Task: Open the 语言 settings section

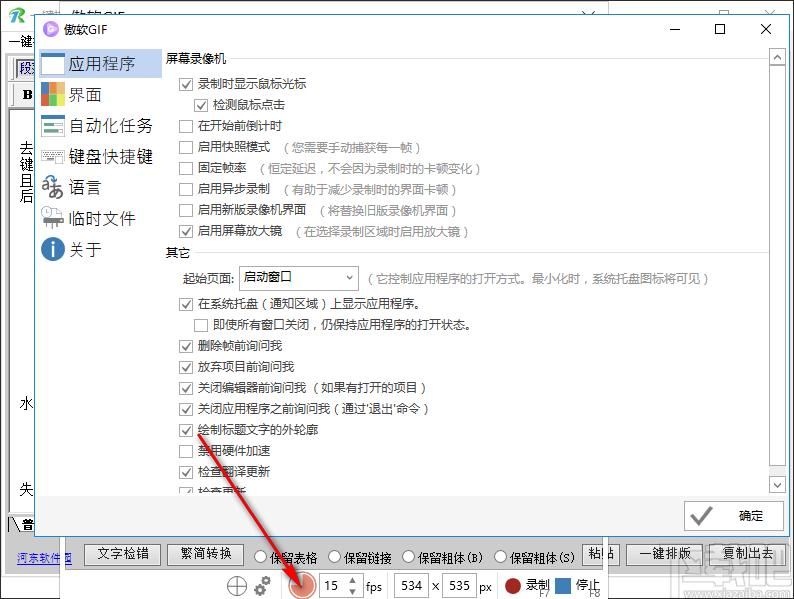Action: (x=100, y=187)
